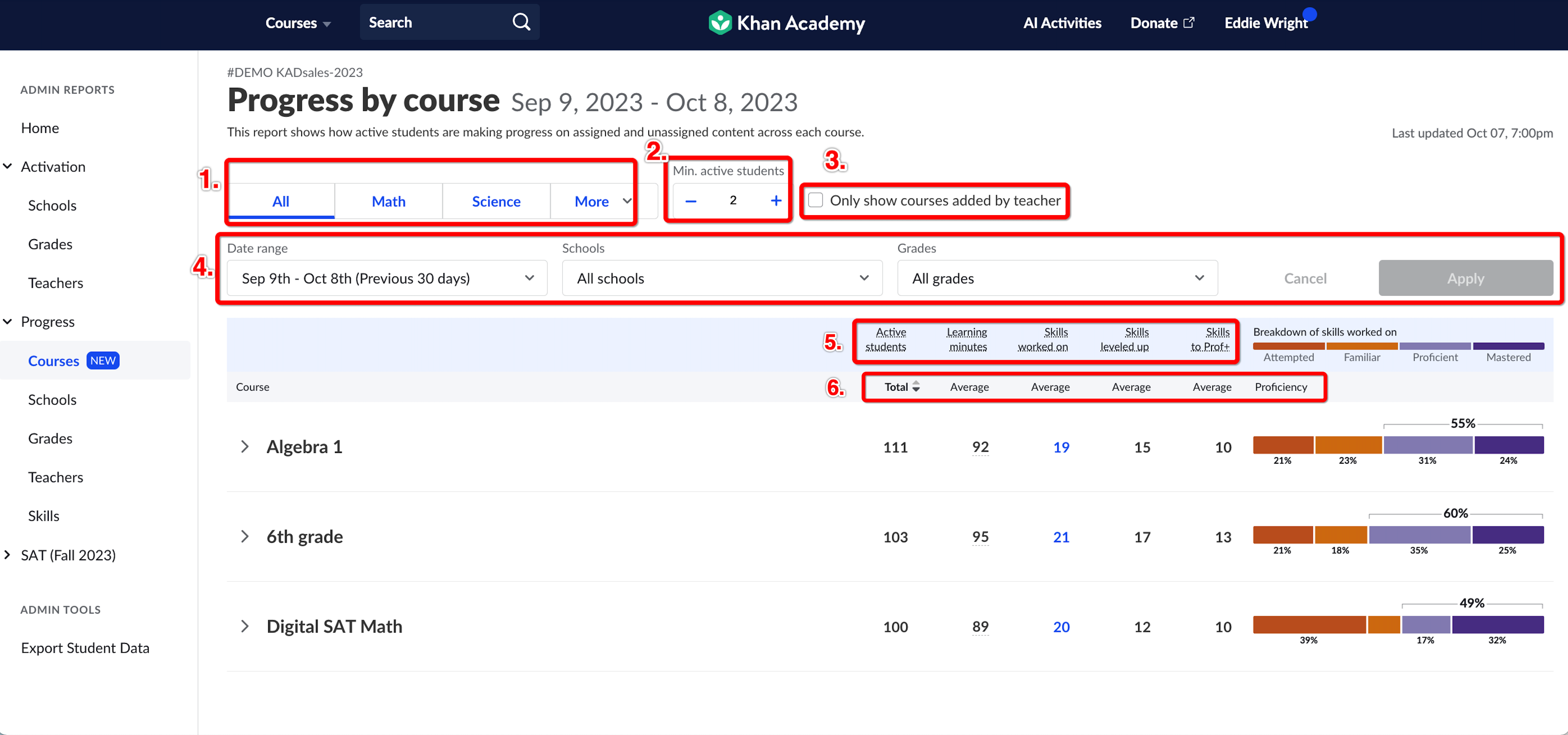Open Eddie Wright user menu
Viewport: 1568px width, 735px height.
click(x=1265, y=23)
